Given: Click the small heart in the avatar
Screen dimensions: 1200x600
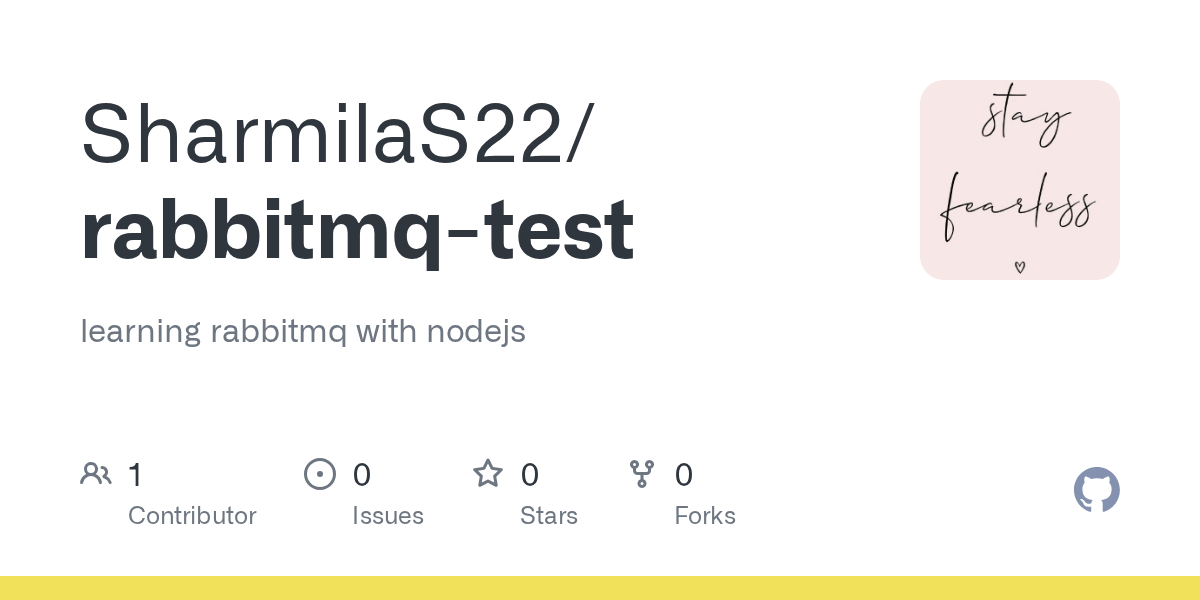Looking at the screenshot, I should (1019, 267).
